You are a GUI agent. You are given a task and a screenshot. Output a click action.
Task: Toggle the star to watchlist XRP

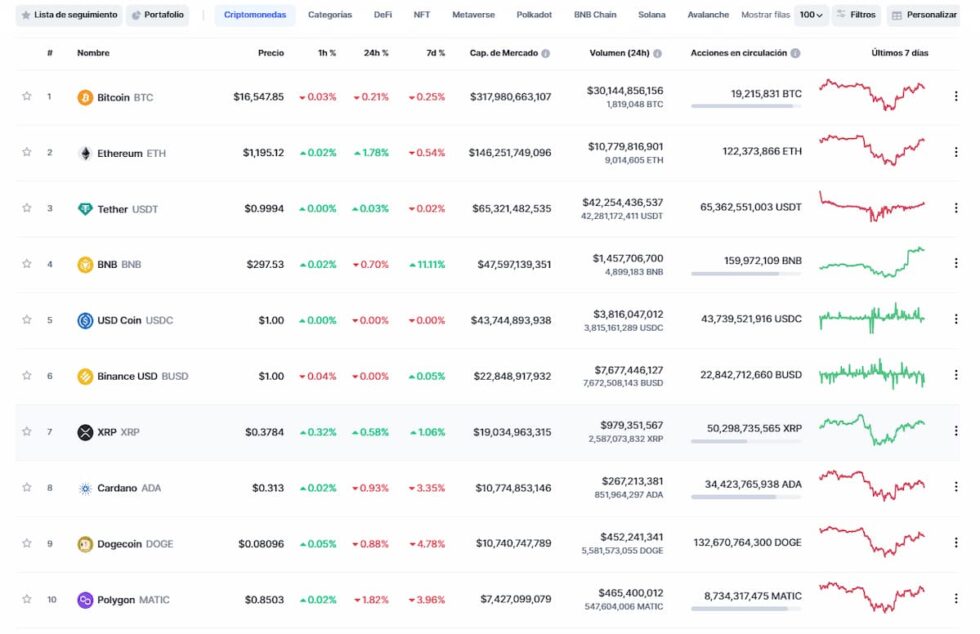click(27, 432)
